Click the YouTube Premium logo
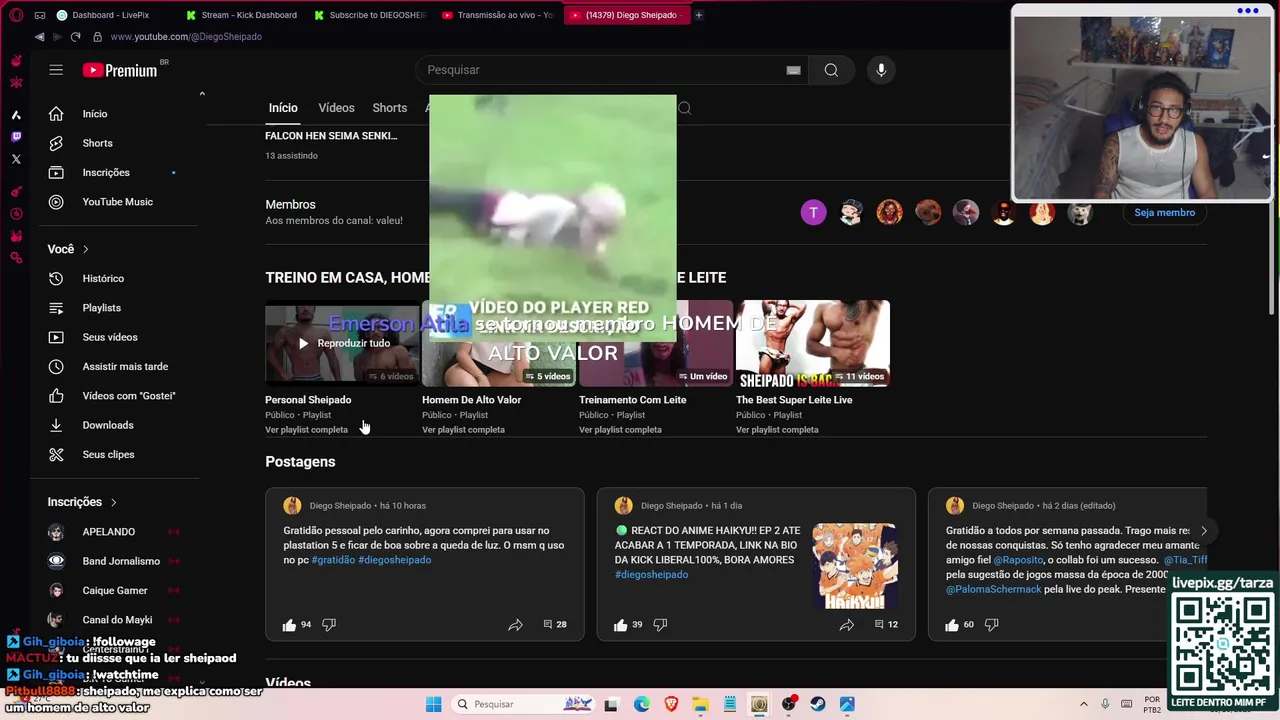Image resolution: width=1280 pixels, height=720 pixels. pos(120,70)
